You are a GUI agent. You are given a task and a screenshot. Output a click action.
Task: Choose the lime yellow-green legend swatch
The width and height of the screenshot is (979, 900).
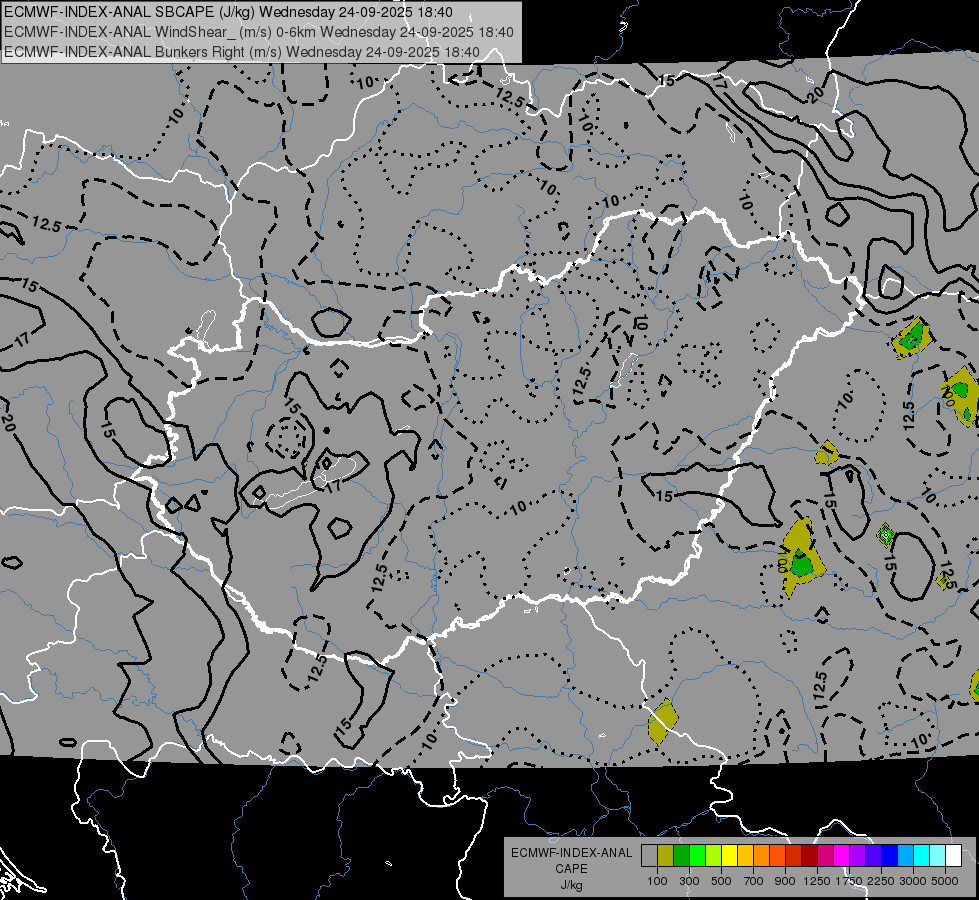714,855
